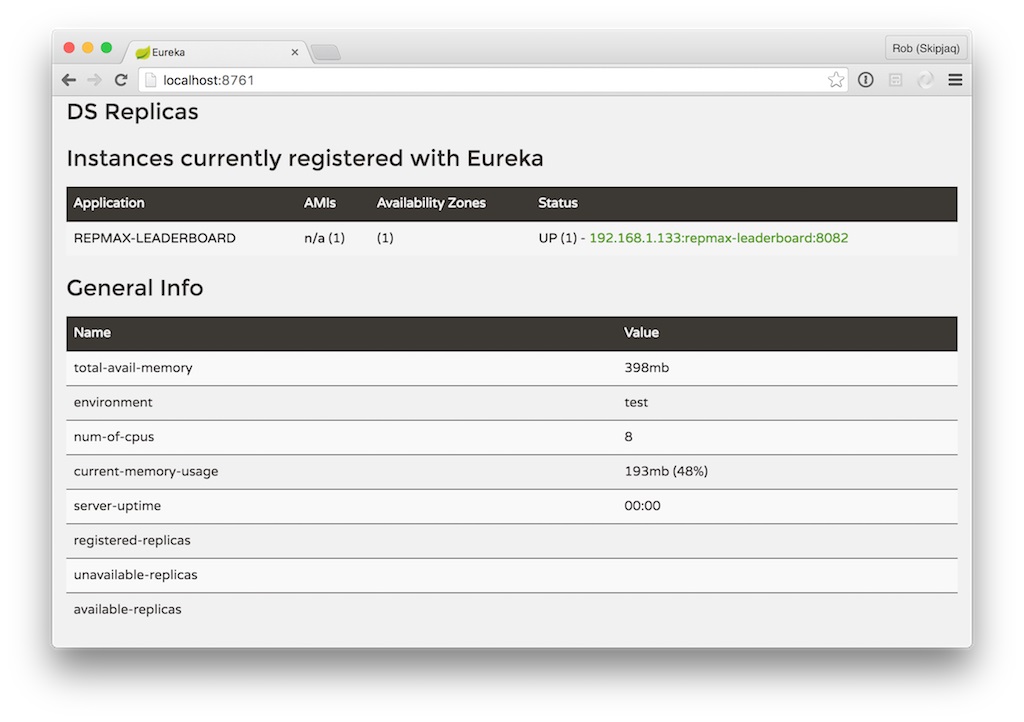1024x722 pixels.
Task: Click the Name column header
Action: [x=92, y=333]
